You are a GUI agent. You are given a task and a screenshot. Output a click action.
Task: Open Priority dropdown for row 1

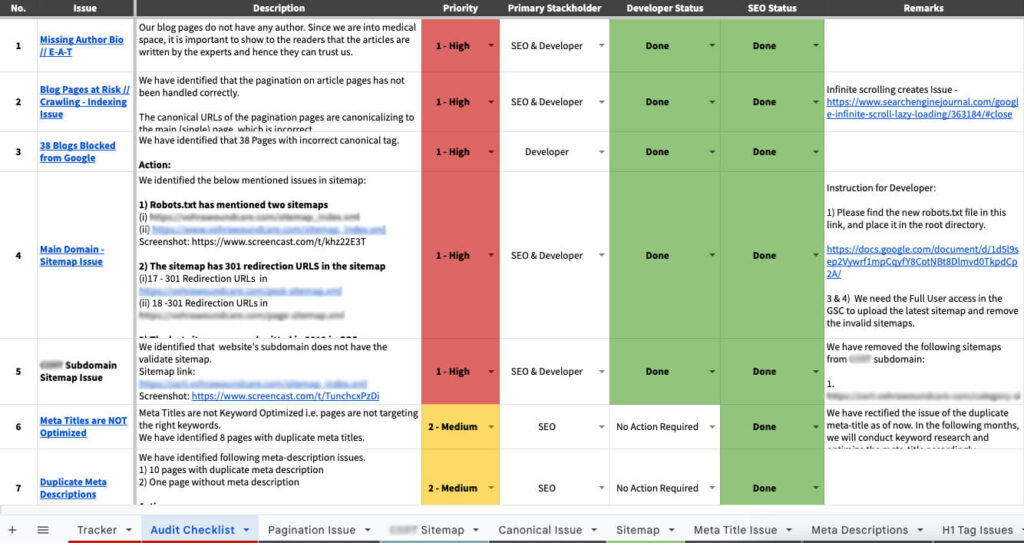coord(491,46)
